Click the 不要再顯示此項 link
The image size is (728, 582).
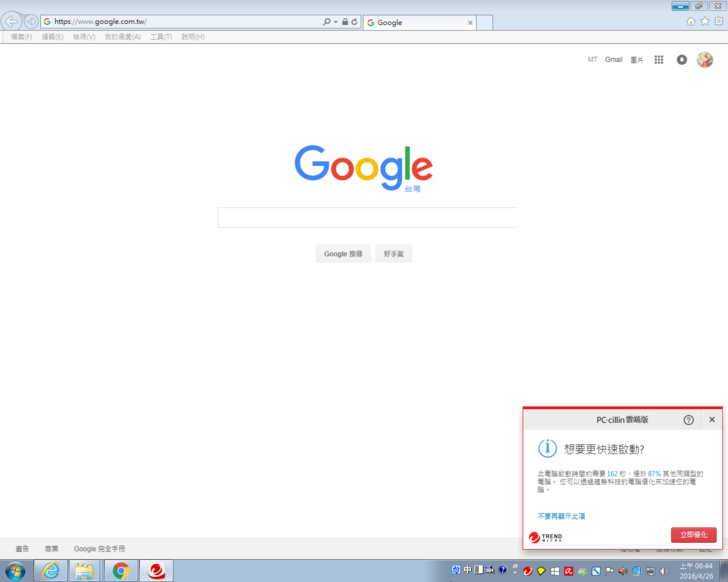tap(561, 516)
